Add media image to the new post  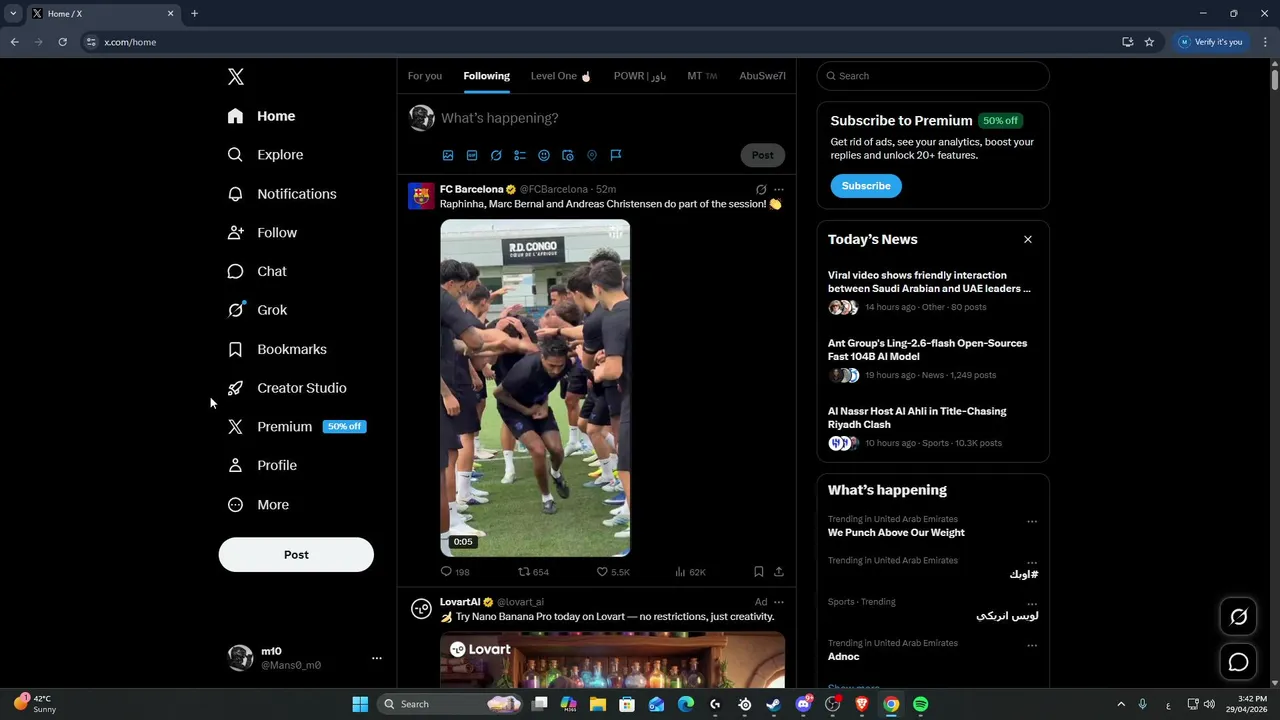(x=448, y=155)
